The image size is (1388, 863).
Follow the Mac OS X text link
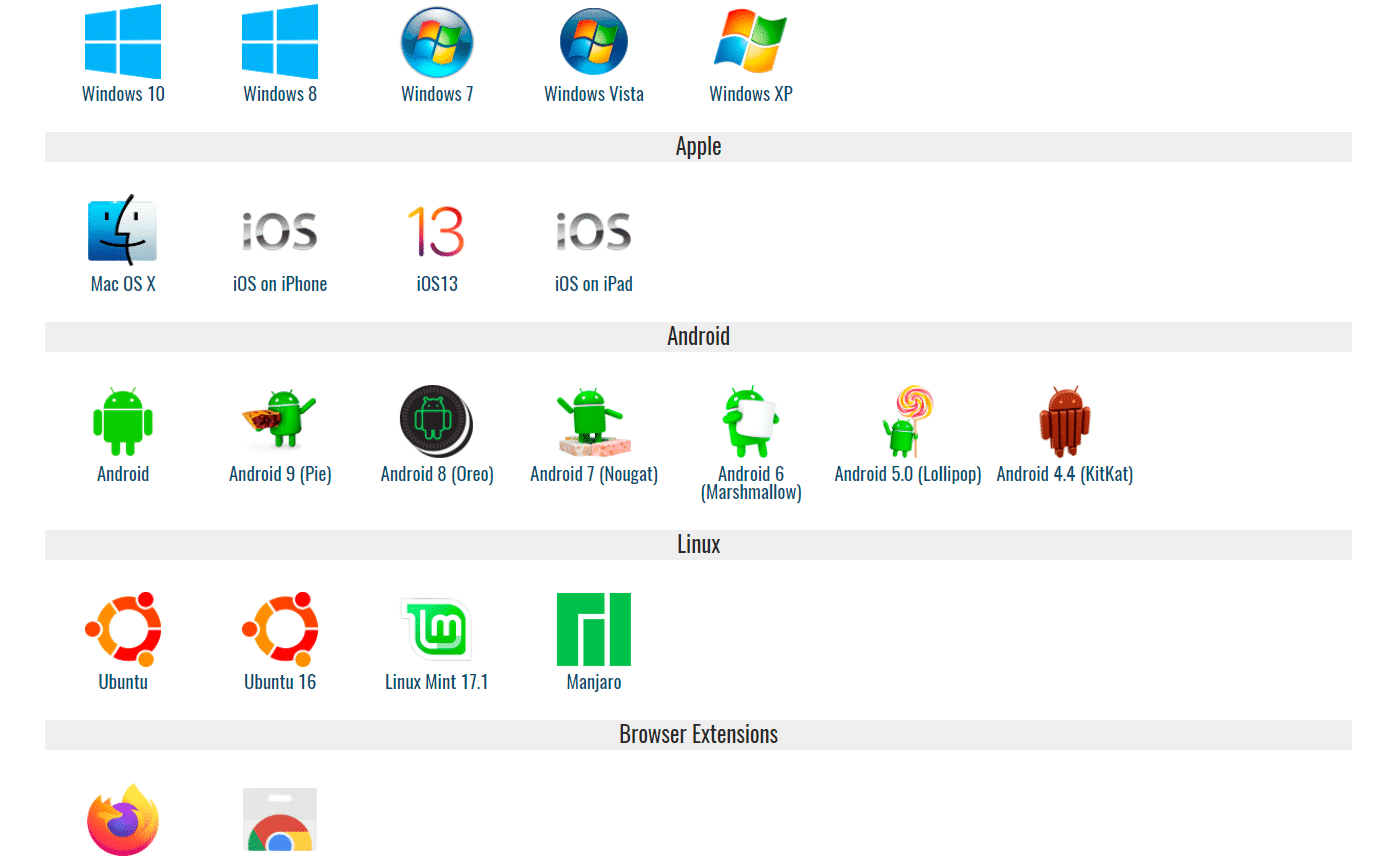click(x=123, y=284)
